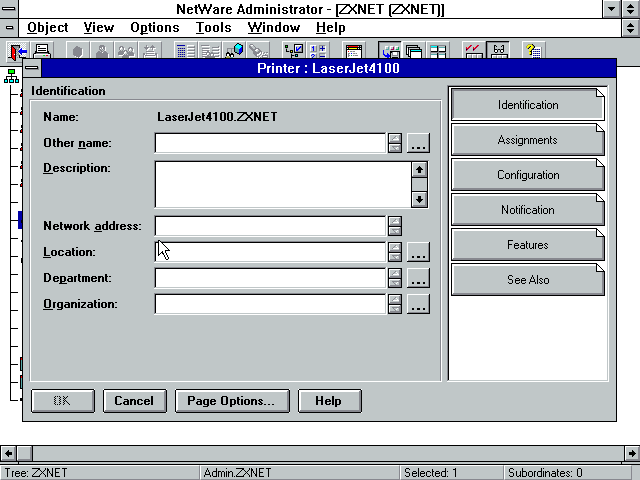The height and width of the screenshot is (480, 640).
Task: Click the exit door toolbar icon
Action: (x=17, y=51)
